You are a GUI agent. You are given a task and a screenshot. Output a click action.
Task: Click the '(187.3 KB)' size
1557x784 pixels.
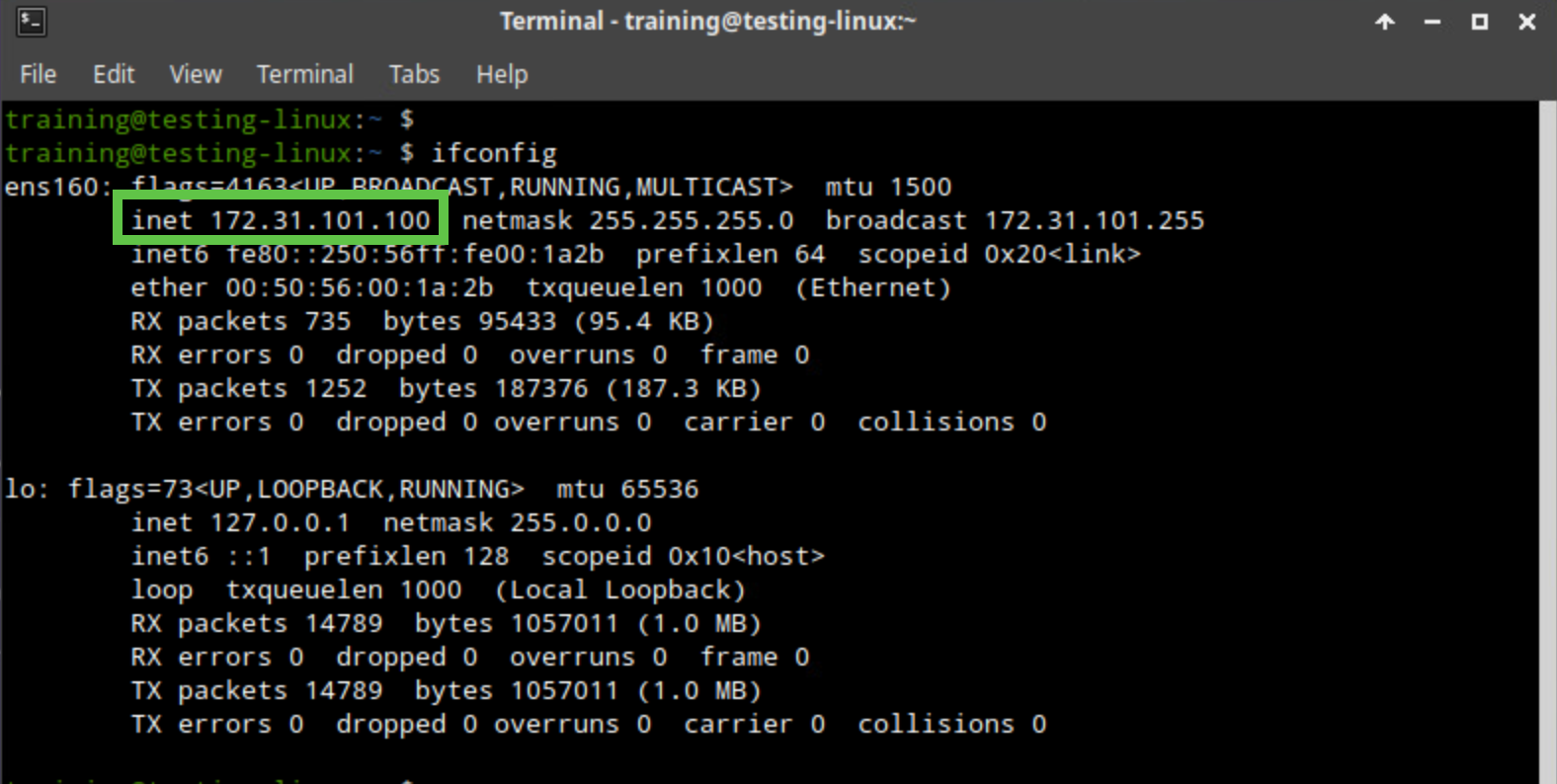[x=684, y=388]
